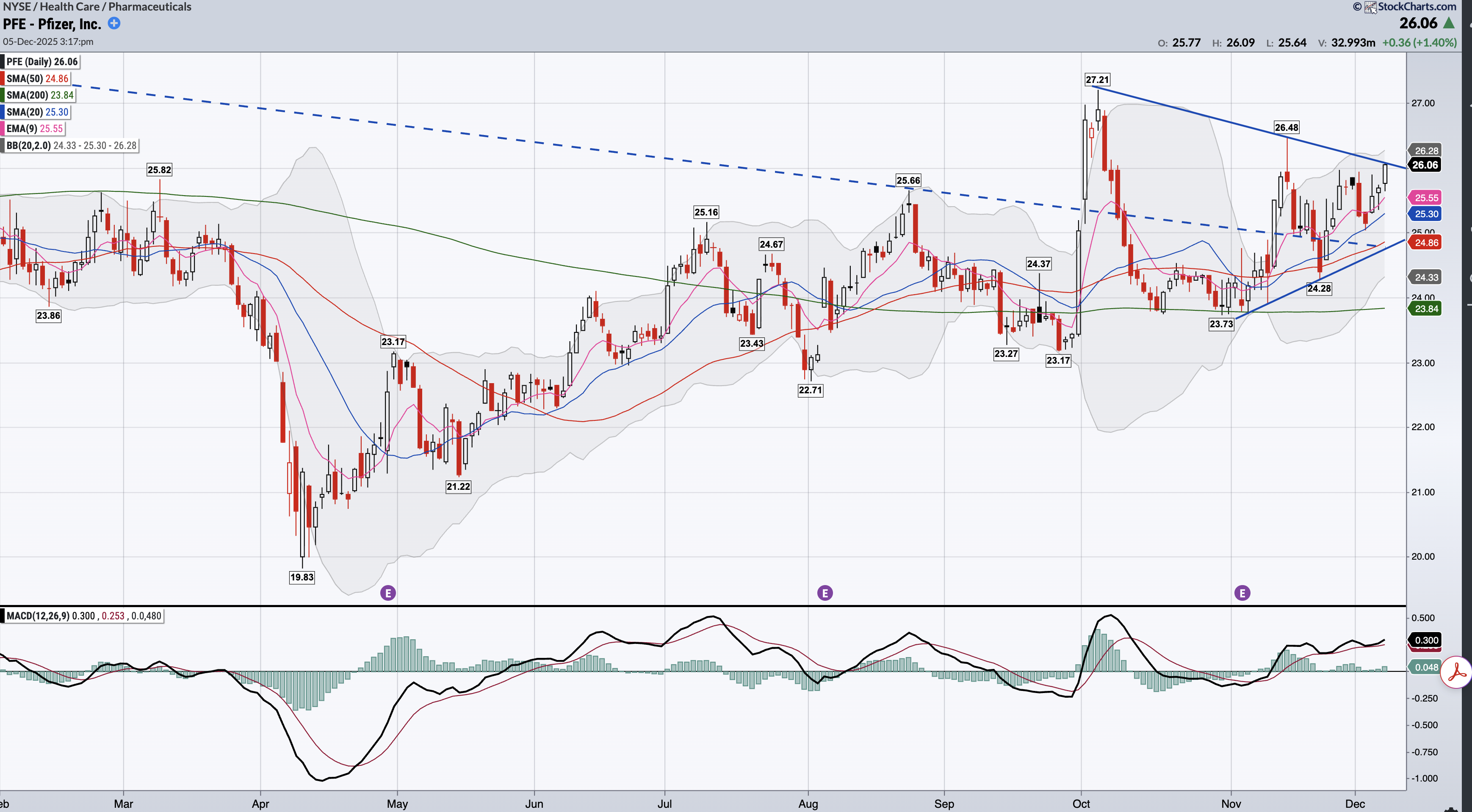Click the earnings E marker in November
This screenshot has height=812, width=1472.
click(1242, 593)
